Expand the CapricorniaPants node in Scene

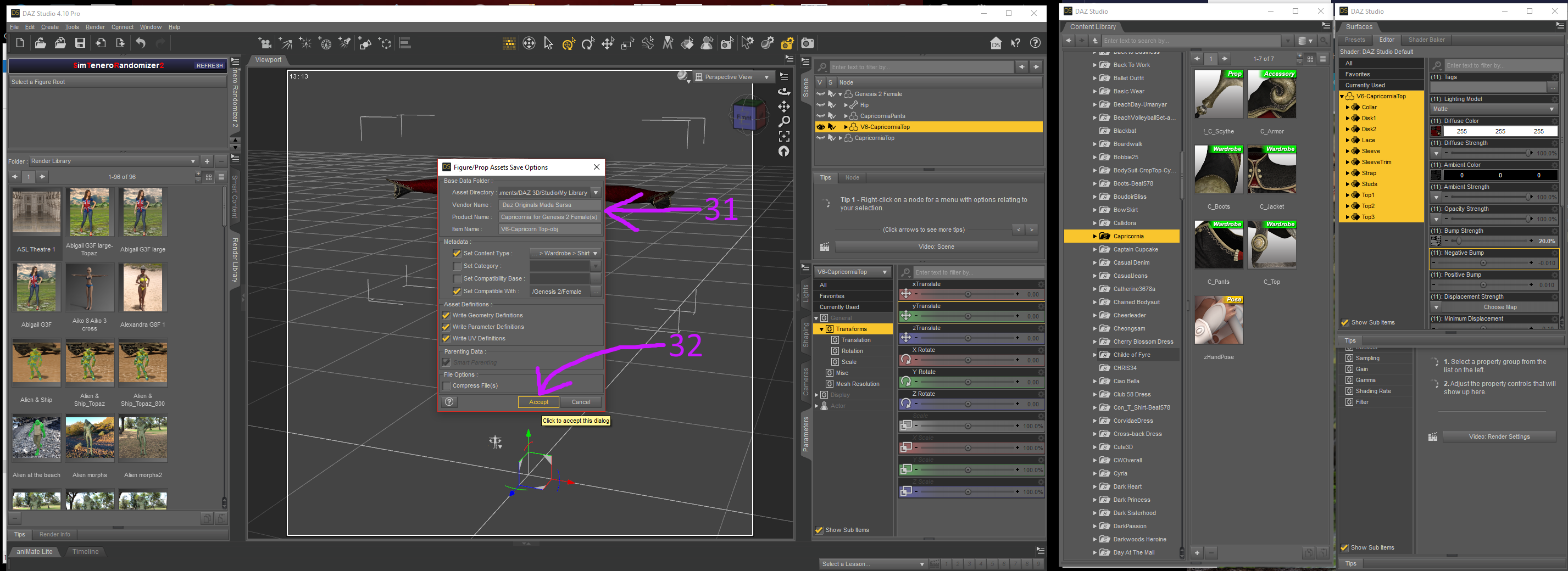pyautogui.click(x=846, y=116)
